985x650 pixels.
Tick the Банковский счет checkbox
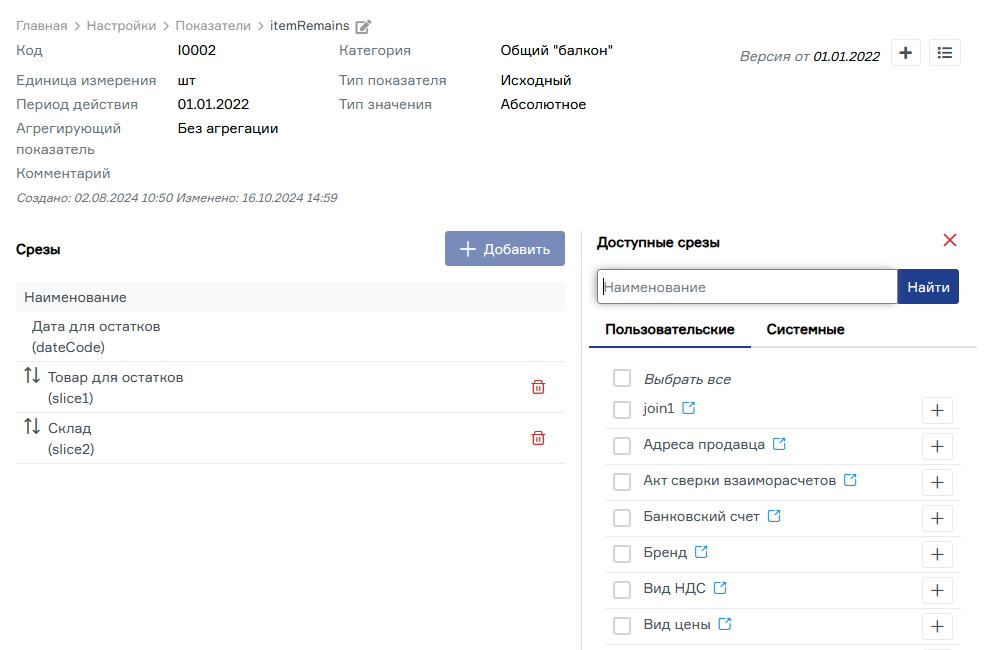coord(622,518)
